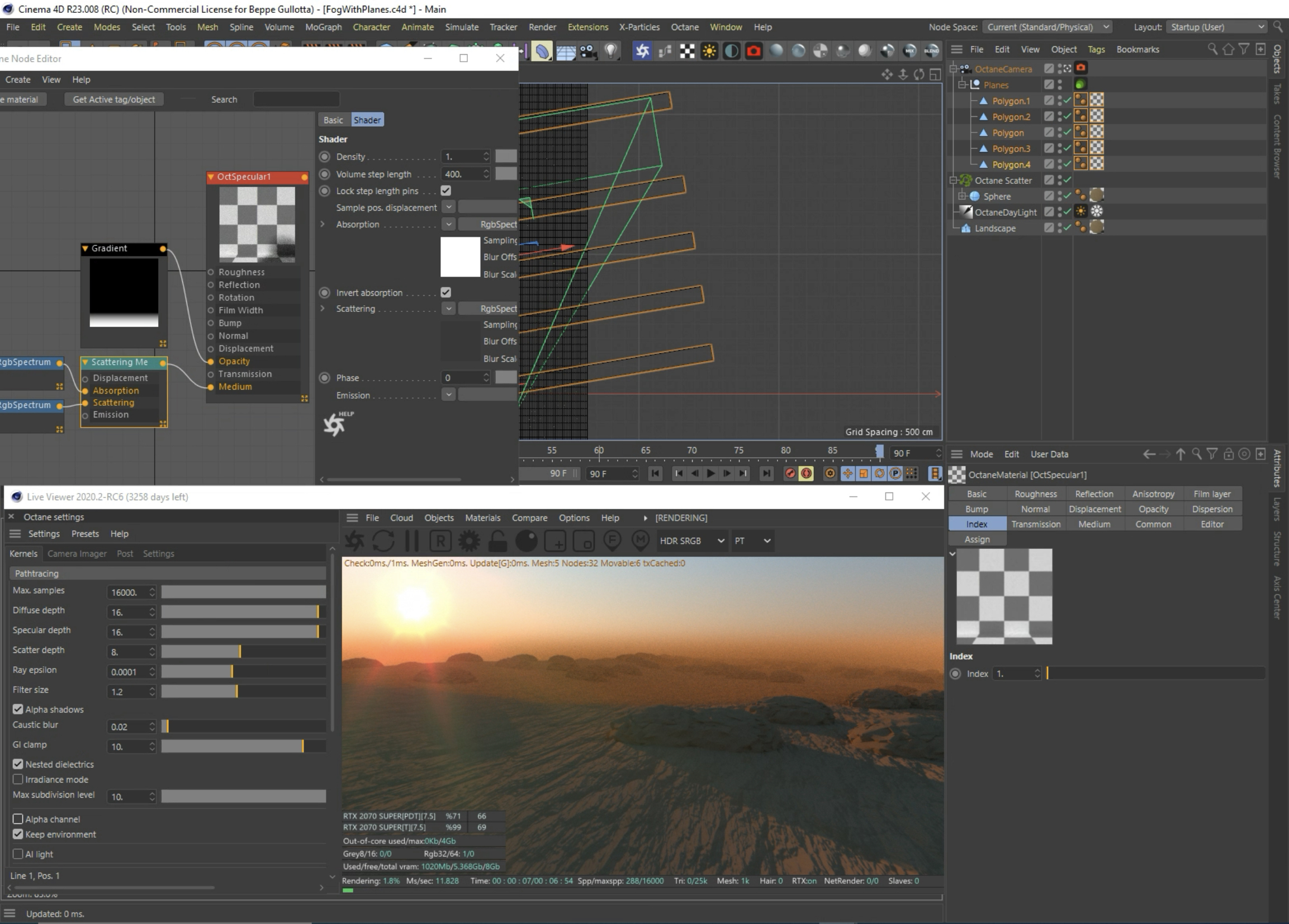Open the PT kernel dropdown

click(752, 541)
